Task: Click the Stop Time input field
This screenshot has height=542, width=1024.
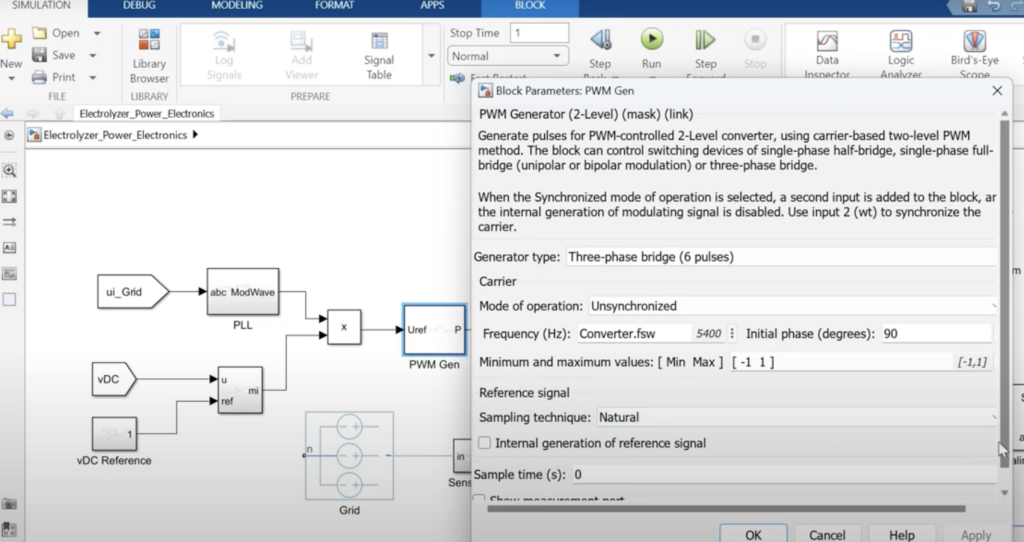Action: coord(539,33)
